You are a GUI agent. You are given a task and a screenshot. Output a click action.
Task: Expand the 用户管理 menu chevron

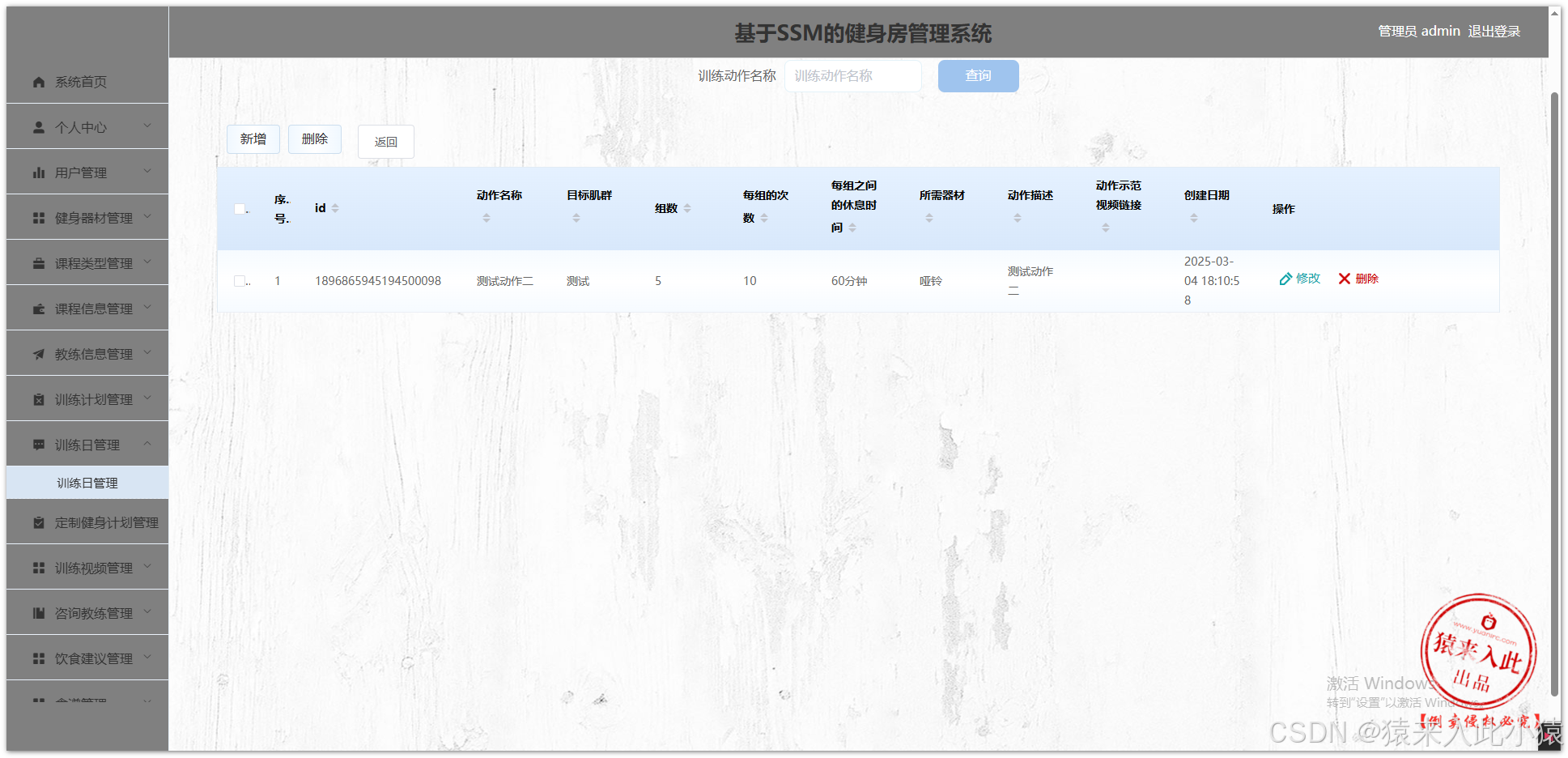147,171
